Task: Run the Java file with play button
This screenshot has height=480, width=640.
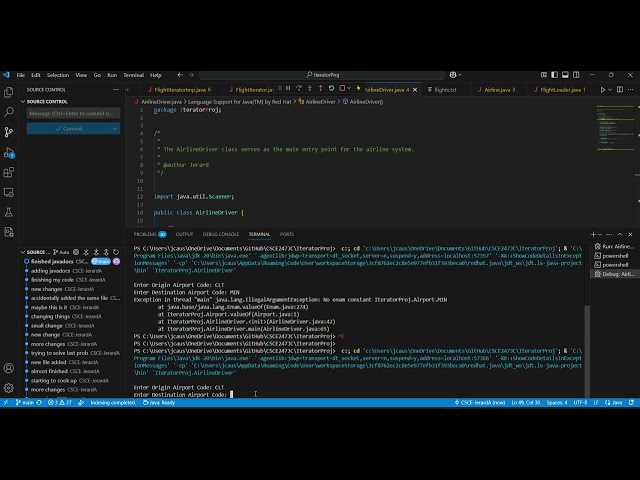Action: point(602,89)
